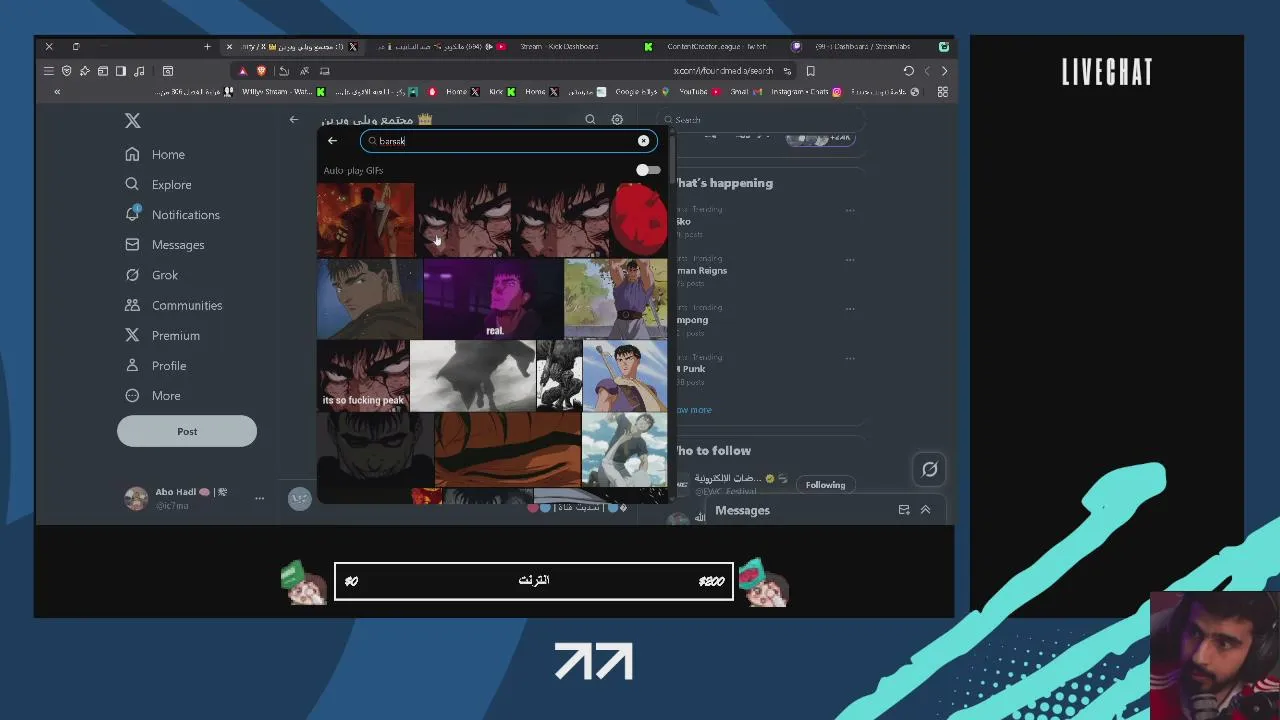
Task: Open the Kick bookmark
Action: (502, 92)
